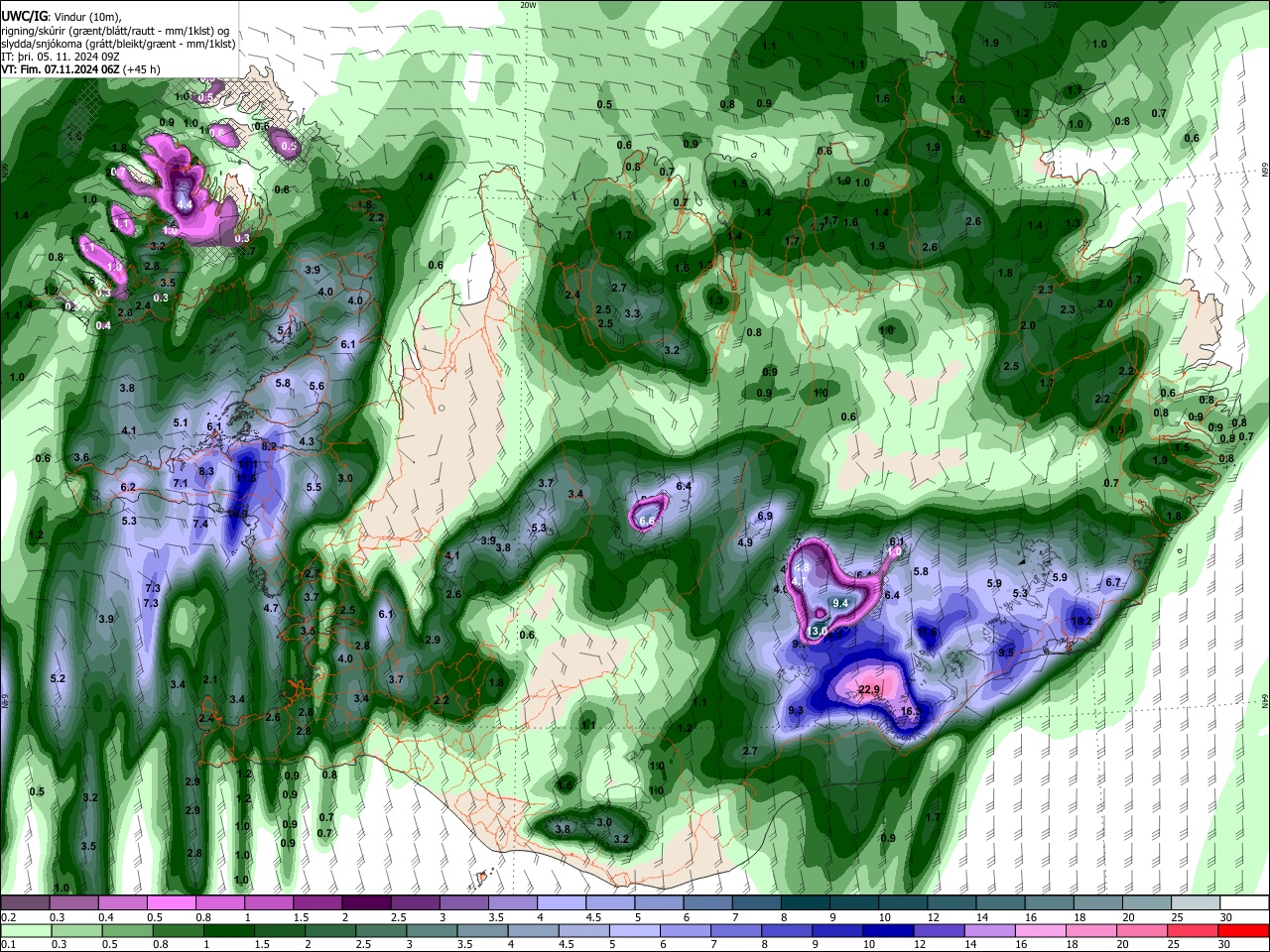Click the 0.2 label in upper legend
The image size is (1270, 952).
click(x=8, y=917)
